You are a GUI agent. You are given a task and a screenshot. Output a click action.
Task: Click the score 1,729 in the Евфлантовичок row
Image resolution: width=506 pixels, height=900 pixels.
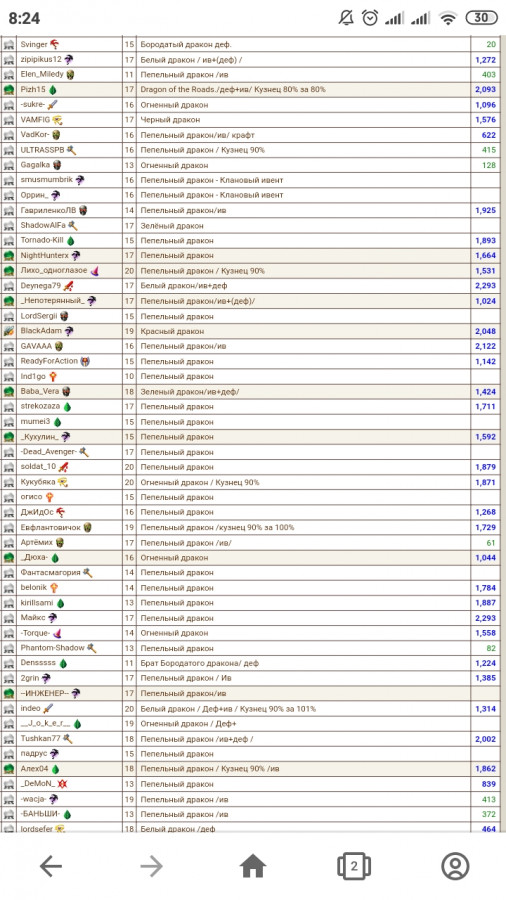[x=485, y=527]
